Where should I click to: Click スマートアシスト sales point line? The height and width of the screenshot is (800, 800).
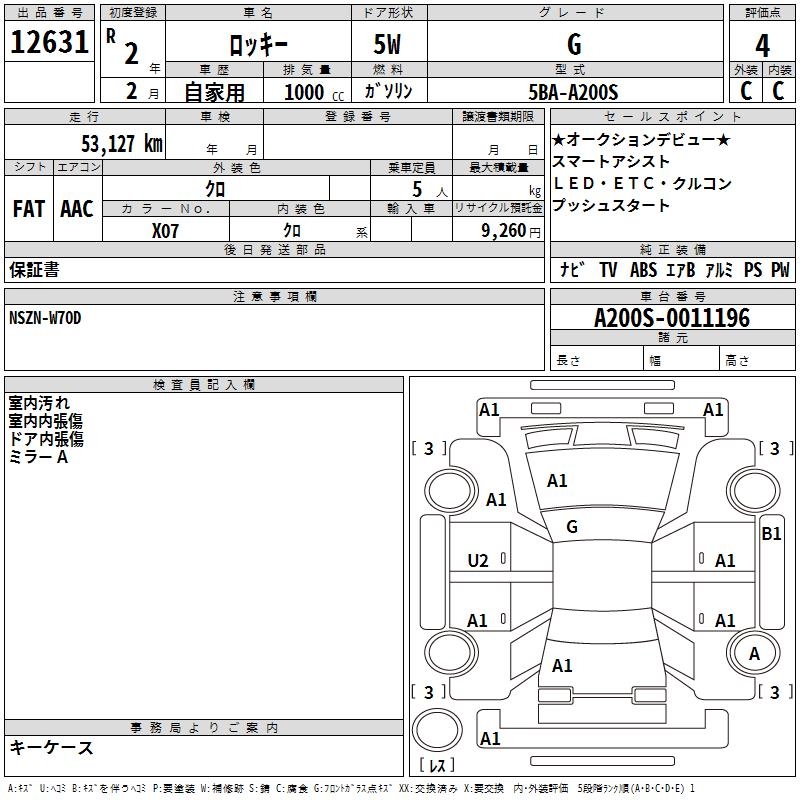point(611,162)
